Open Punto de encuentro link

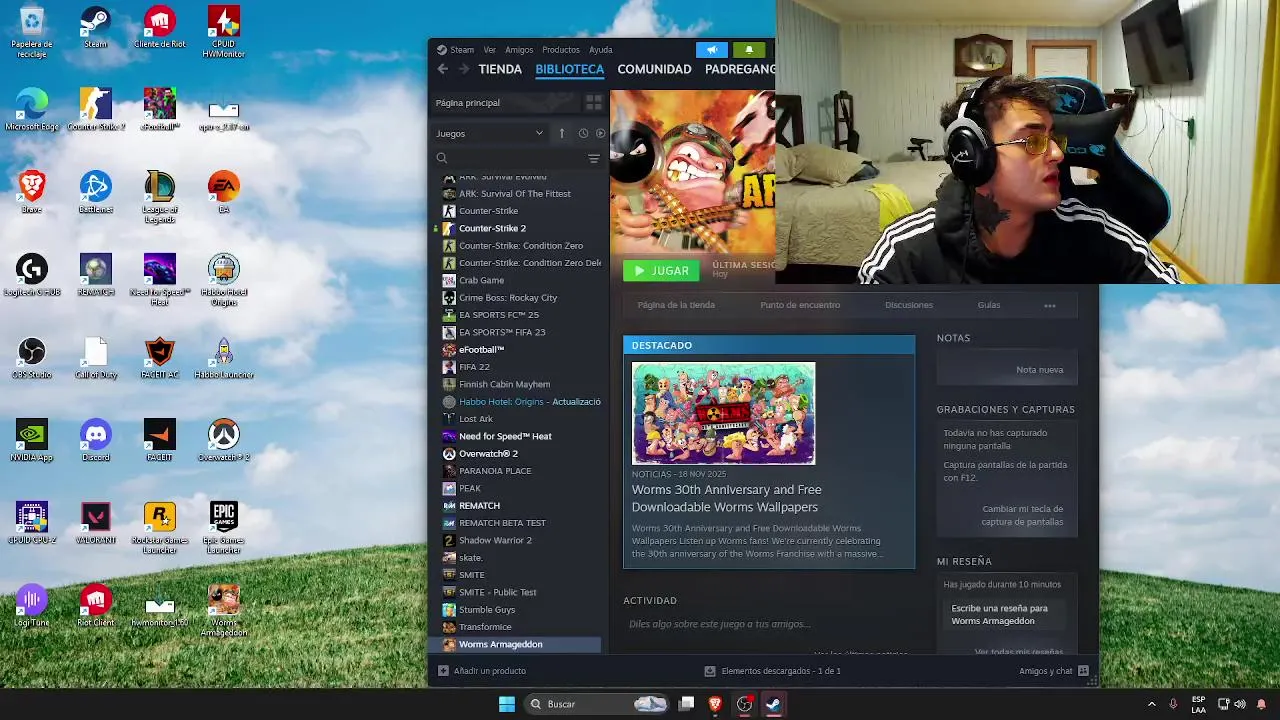(x=800, y=305)
